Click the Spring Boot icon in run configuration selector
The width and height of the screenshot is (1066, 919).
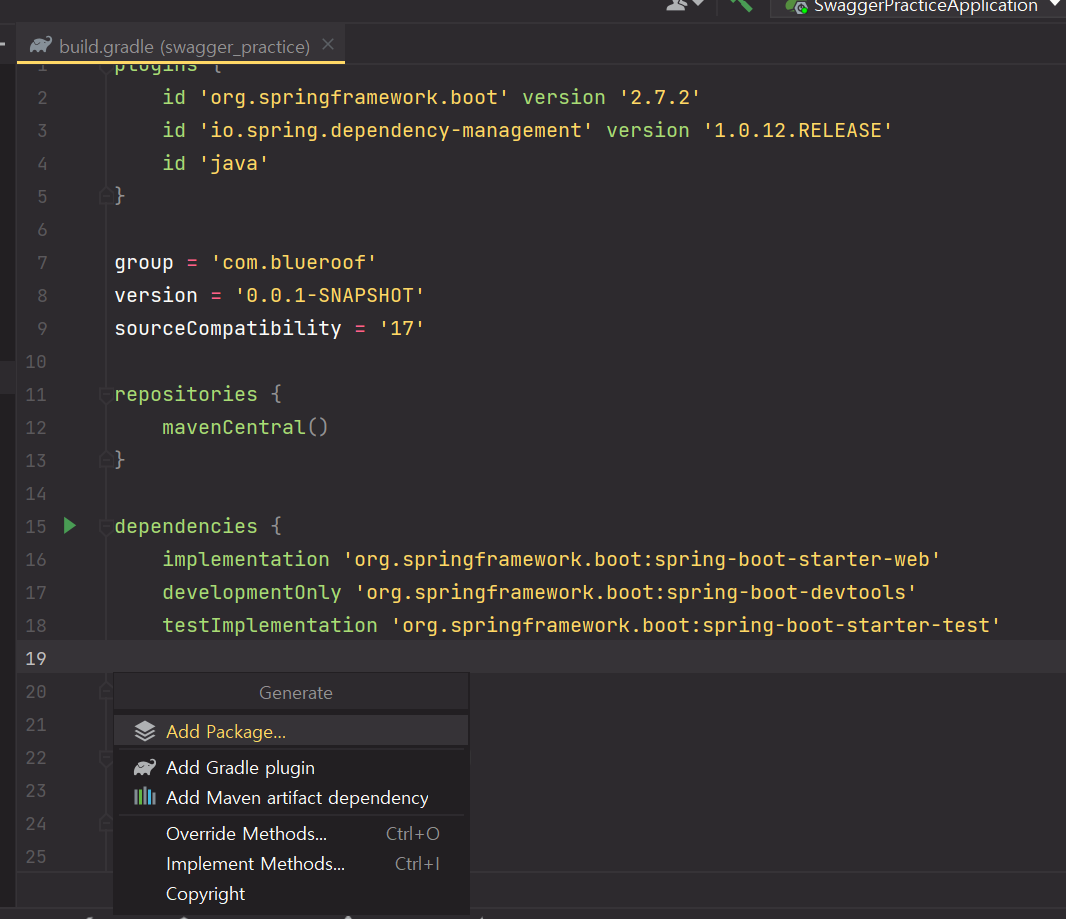click(x=798, y=7)
